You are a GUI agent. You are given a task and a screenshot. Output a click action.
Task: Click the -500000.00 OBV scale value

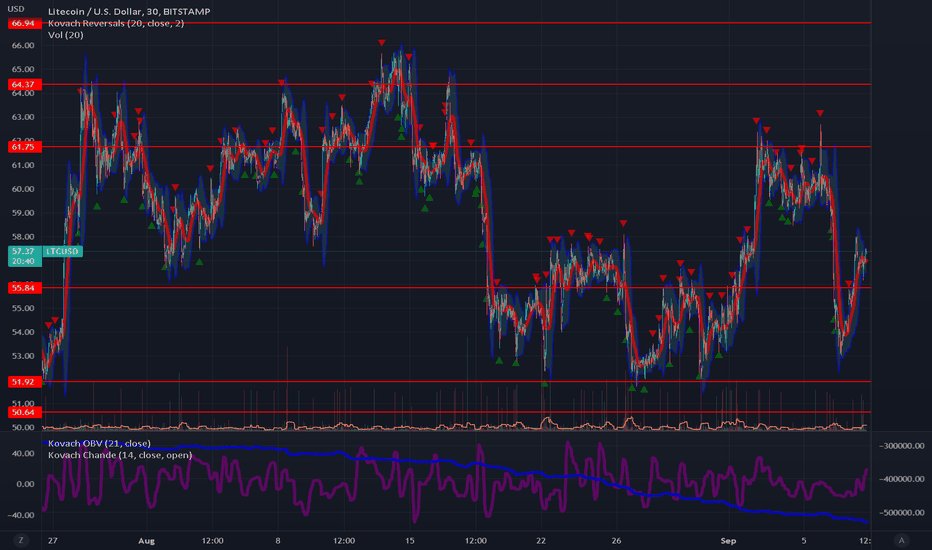[902, 513]
